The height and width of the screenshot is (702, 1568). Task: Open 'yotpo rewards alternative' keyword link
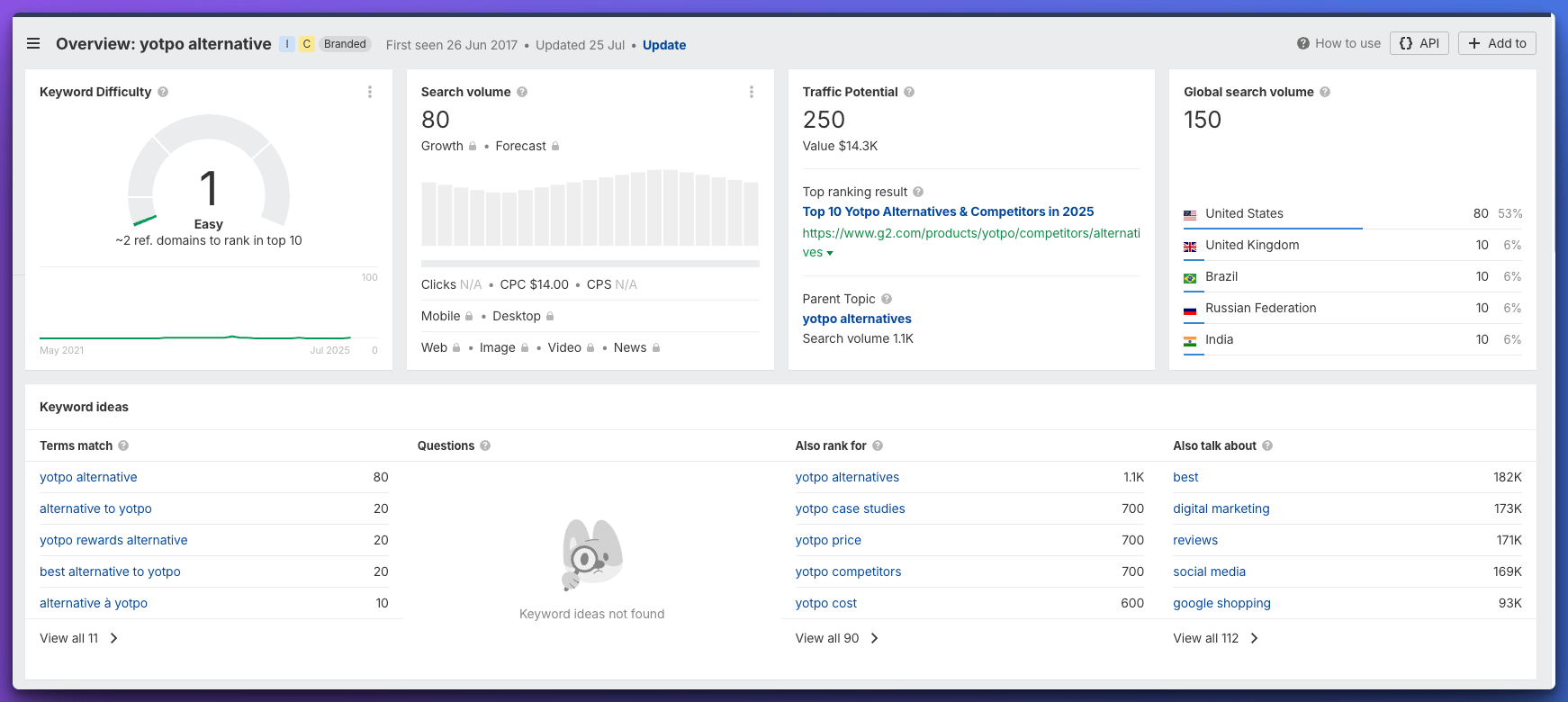(113, 540)
